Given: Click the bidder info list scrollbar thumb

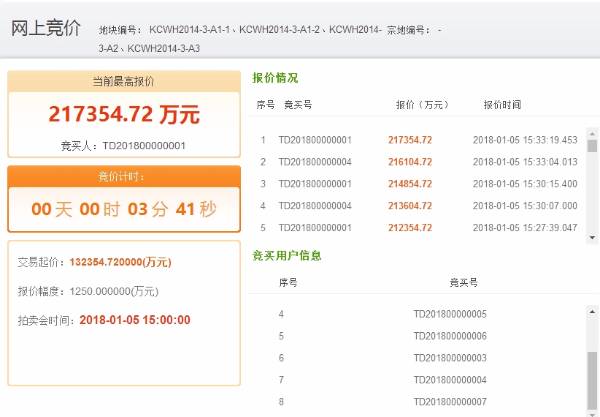Looking at the screenshot, I should tap(592, 378).
